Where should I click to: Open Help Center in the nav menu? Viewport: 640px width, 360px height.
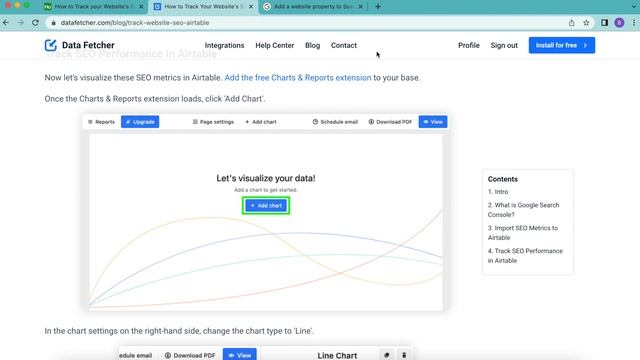pyautogui.click(x=275, y=45)
